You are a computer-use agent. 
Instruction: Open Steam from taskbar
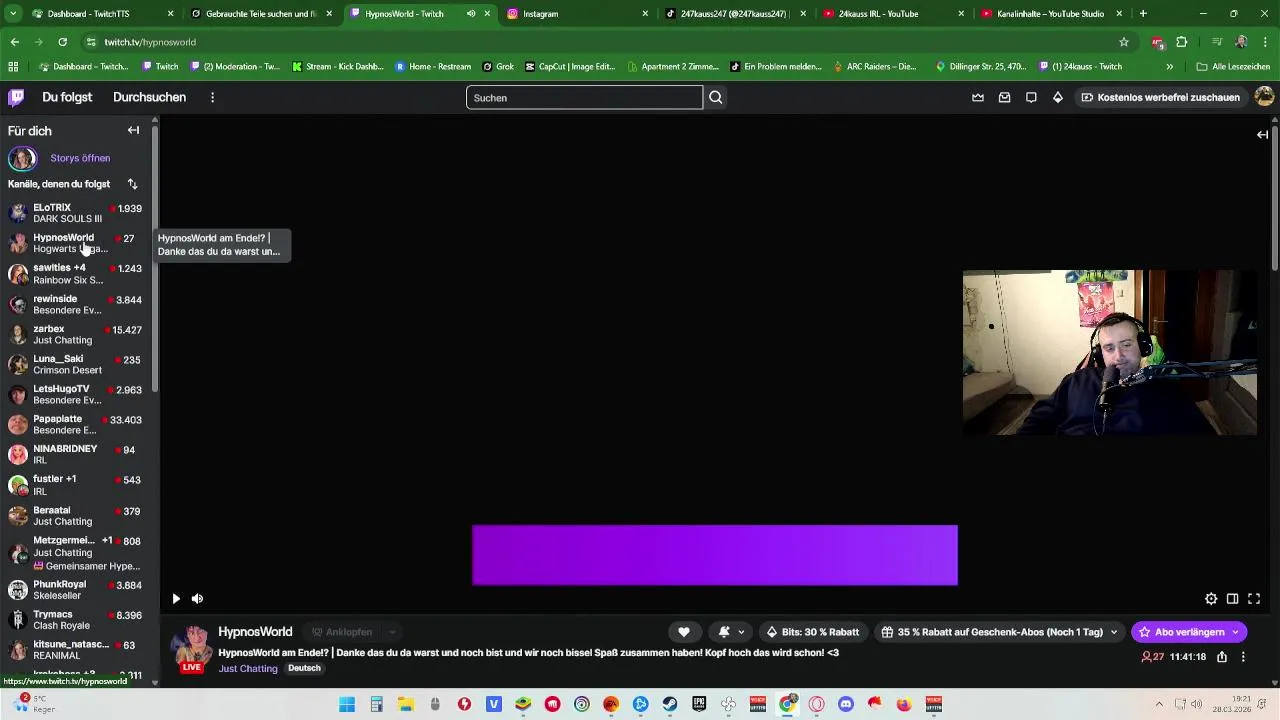pyautogui.click(x=670, y=704)
